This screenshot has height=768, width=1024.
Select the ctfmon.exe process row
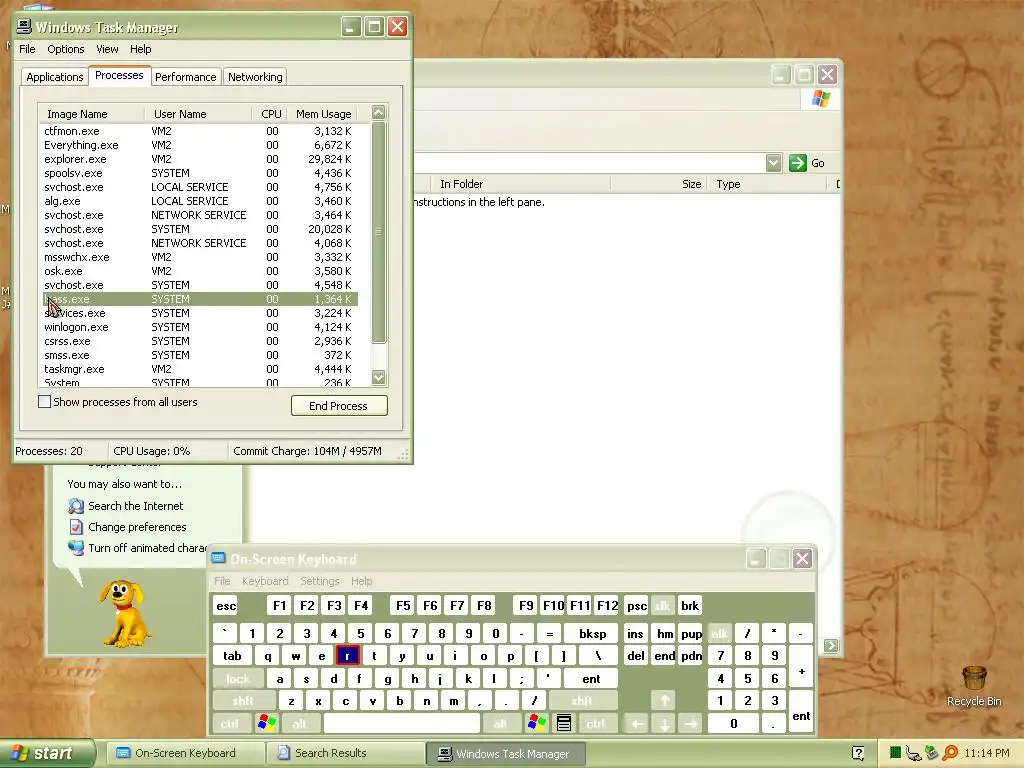pyautogui.click(x=198, y=131)
